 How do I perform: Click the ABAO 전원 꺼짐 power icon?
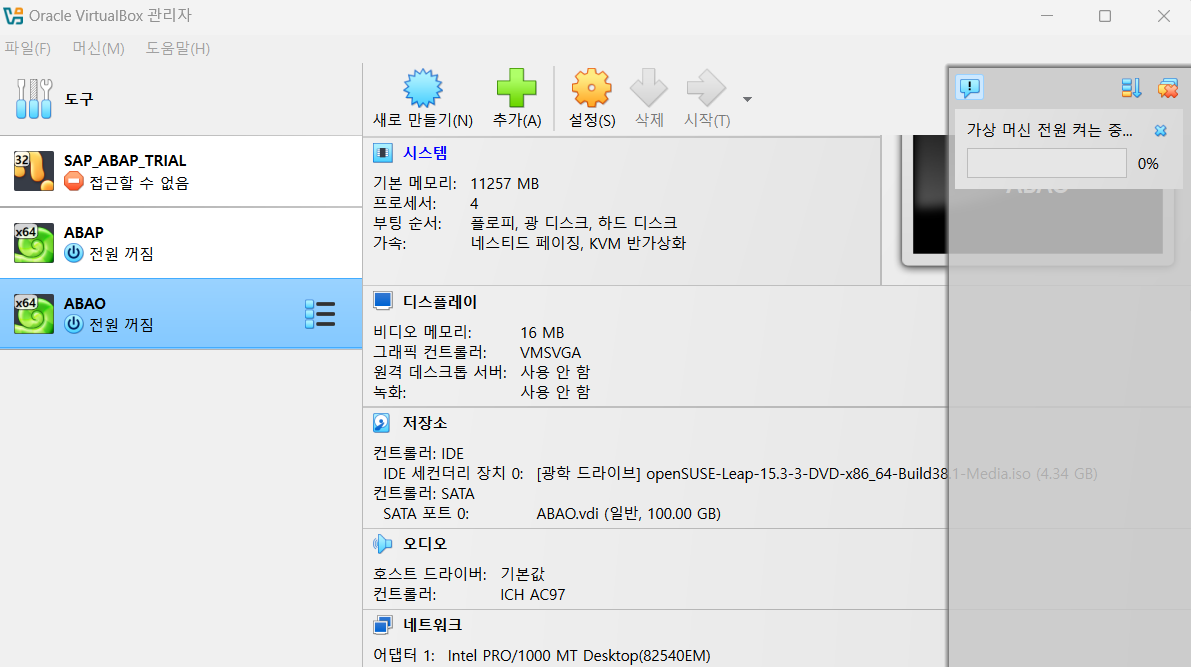click(74, 324)
